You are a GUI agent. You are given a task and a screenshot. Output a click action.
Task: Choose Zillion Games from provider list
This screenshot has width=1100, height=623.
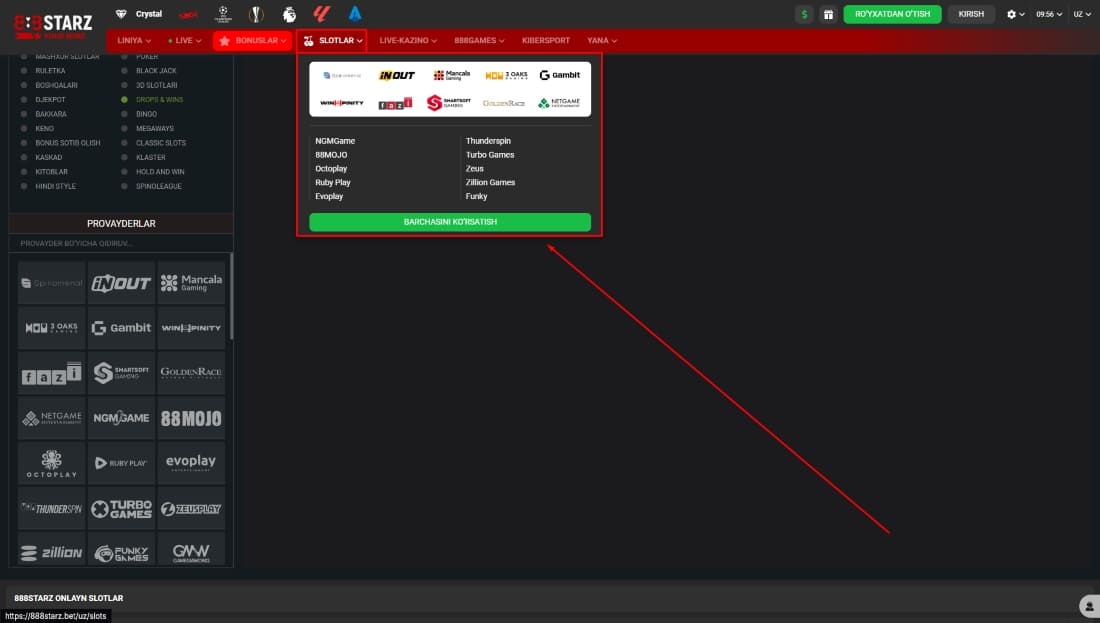tap(490, 182)
